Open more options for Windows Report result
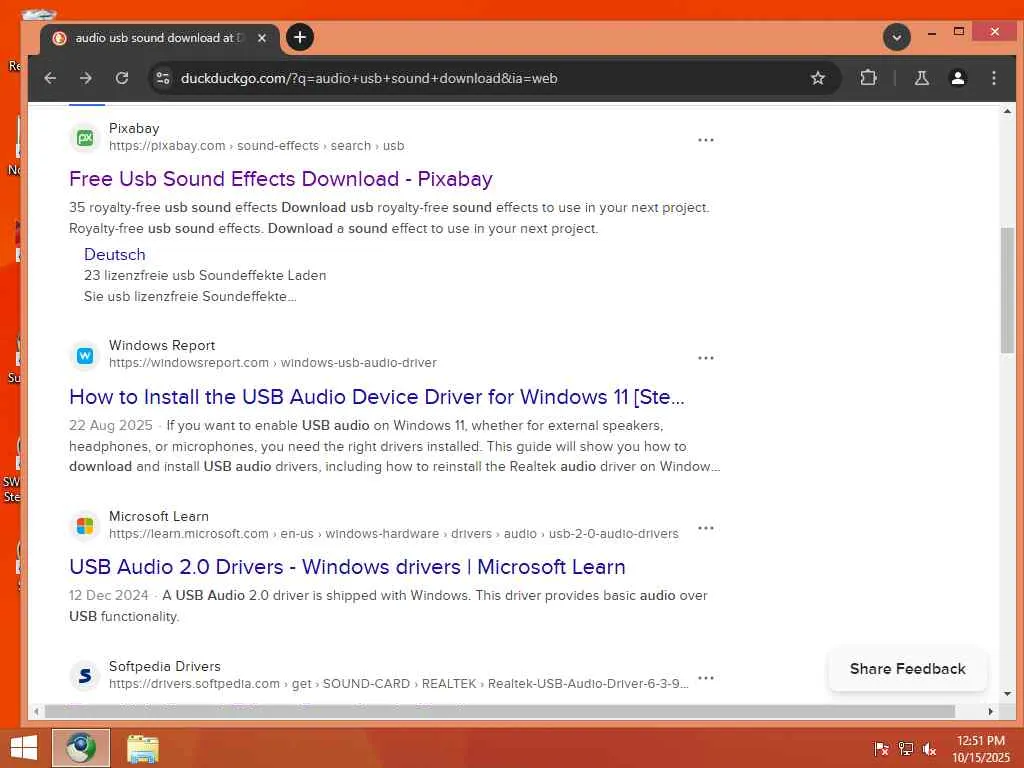 pos(706,358)
